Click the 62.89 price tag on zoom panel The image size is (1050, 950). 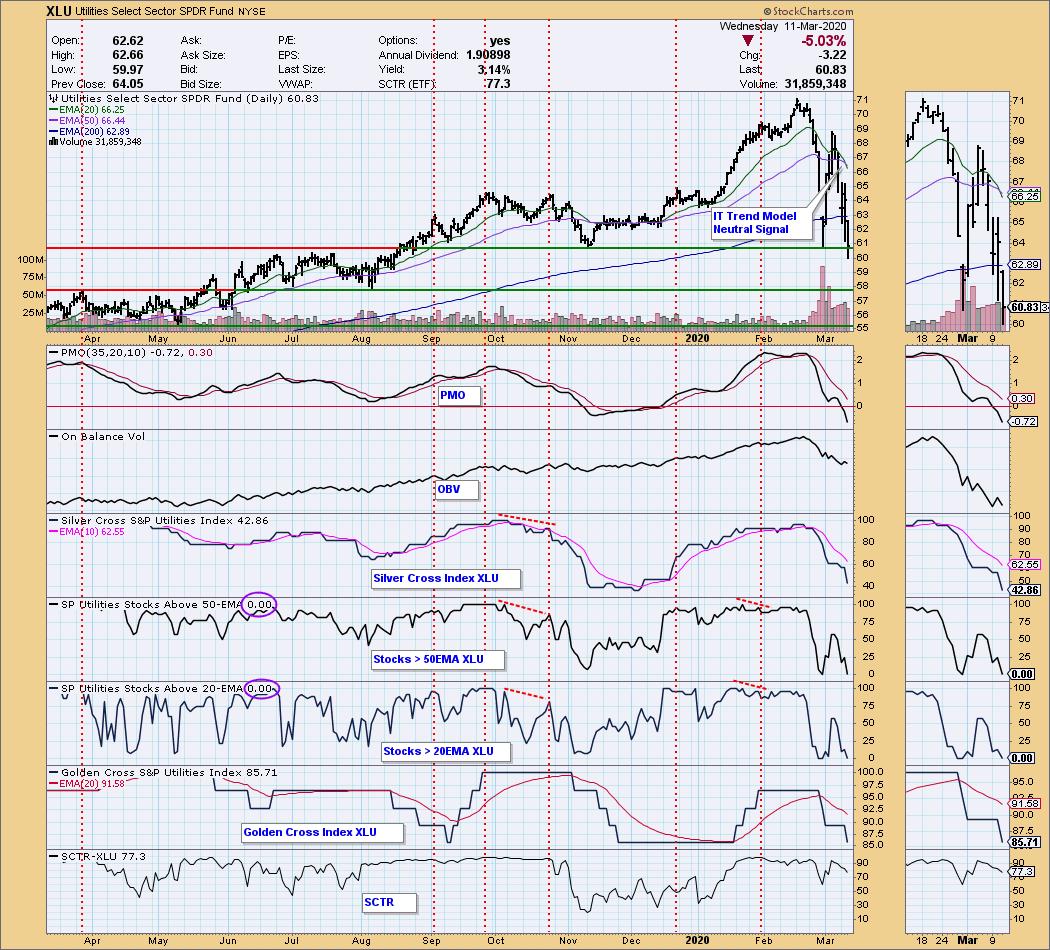click(1025, 264)
